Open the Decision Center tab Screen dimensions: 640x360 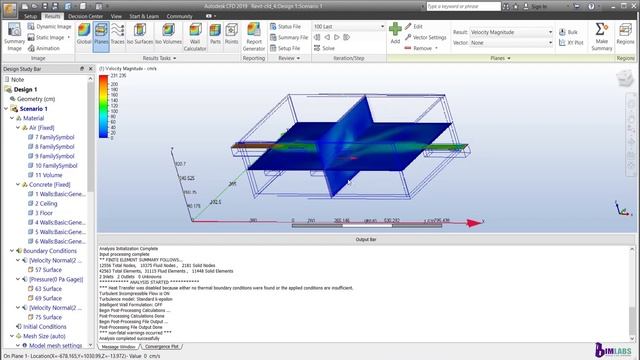click(85, 16)
